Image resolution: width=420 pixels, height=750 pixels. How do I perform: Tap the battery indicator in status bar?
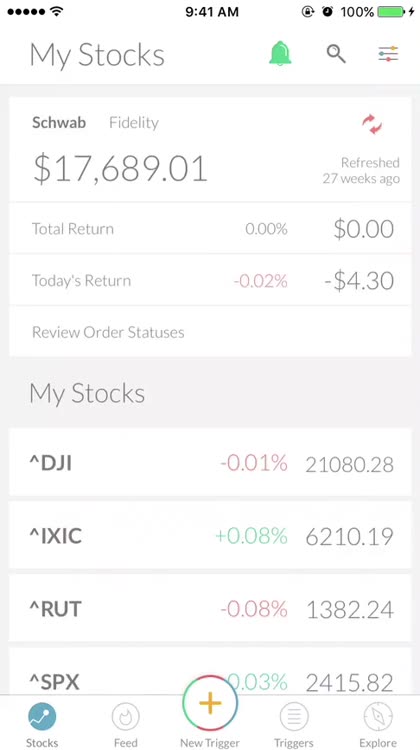(x=392, y=12)
